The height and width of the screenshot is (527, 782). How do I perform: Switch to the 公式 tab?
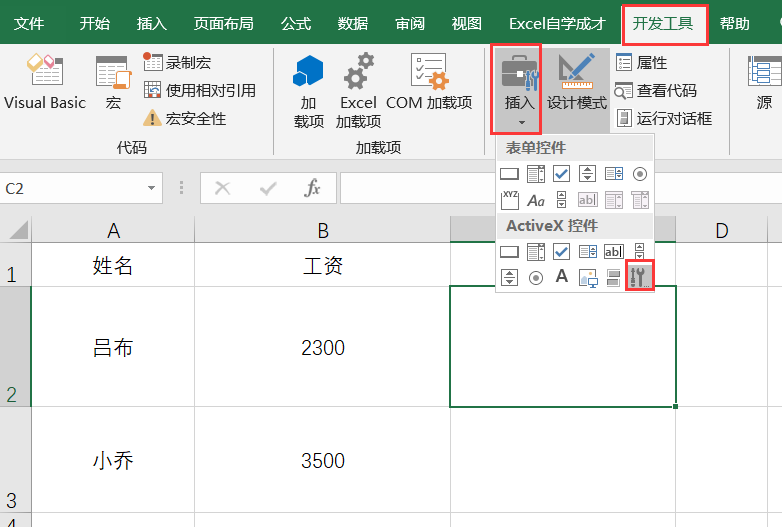(296, 23)
